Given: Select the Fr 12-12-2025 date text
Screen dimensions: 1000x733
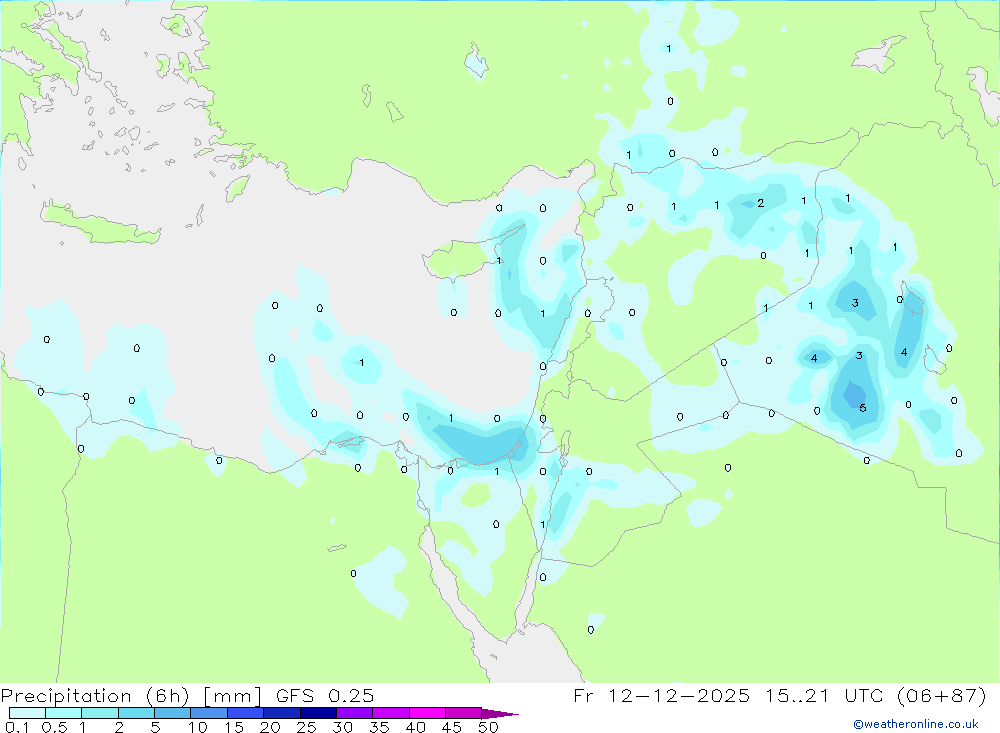Looking at the screenshot, I should (661, 695).
